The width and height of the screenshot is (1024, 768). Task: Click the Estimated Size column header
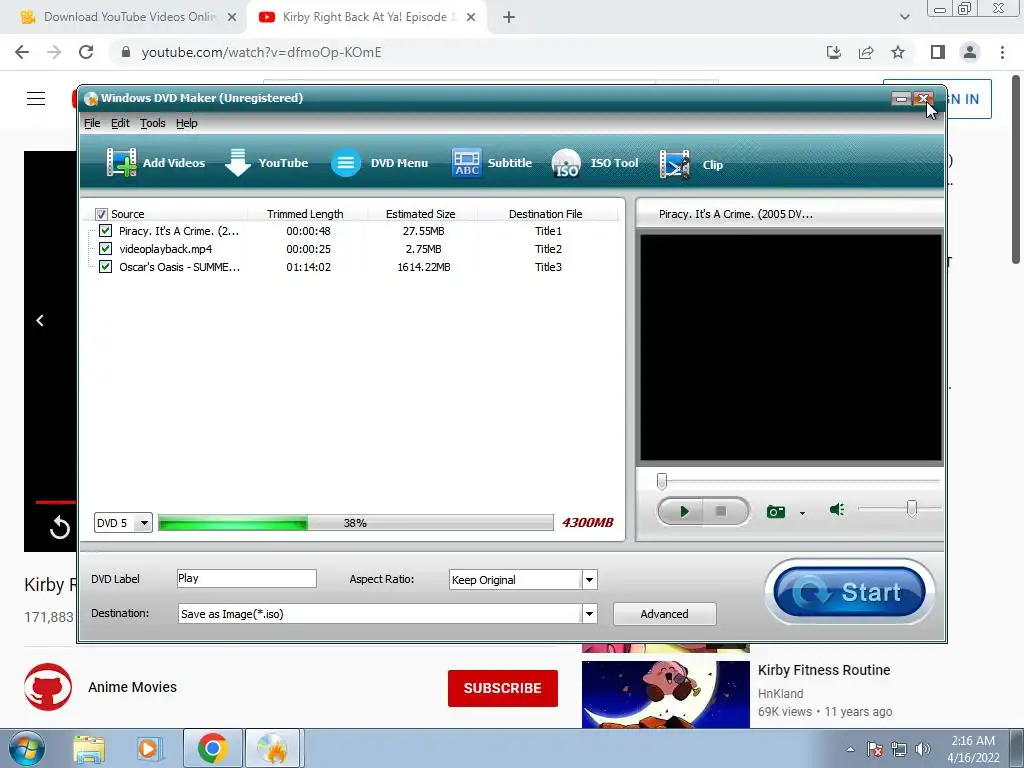click(x=421, y=214)
